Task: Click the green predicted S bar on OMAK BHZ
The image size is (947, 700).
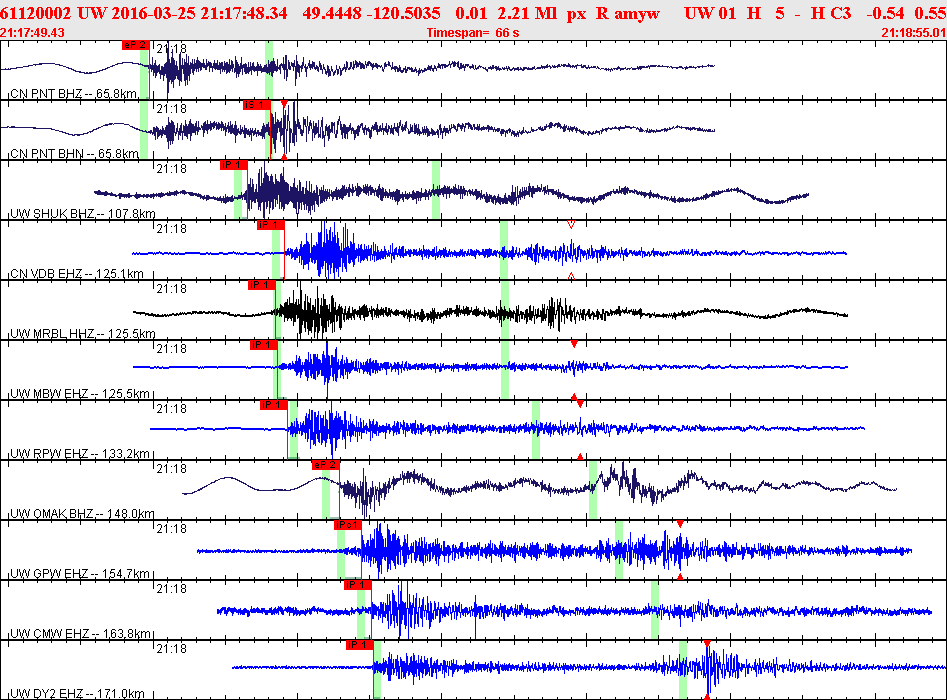Action: click(593, 490)
